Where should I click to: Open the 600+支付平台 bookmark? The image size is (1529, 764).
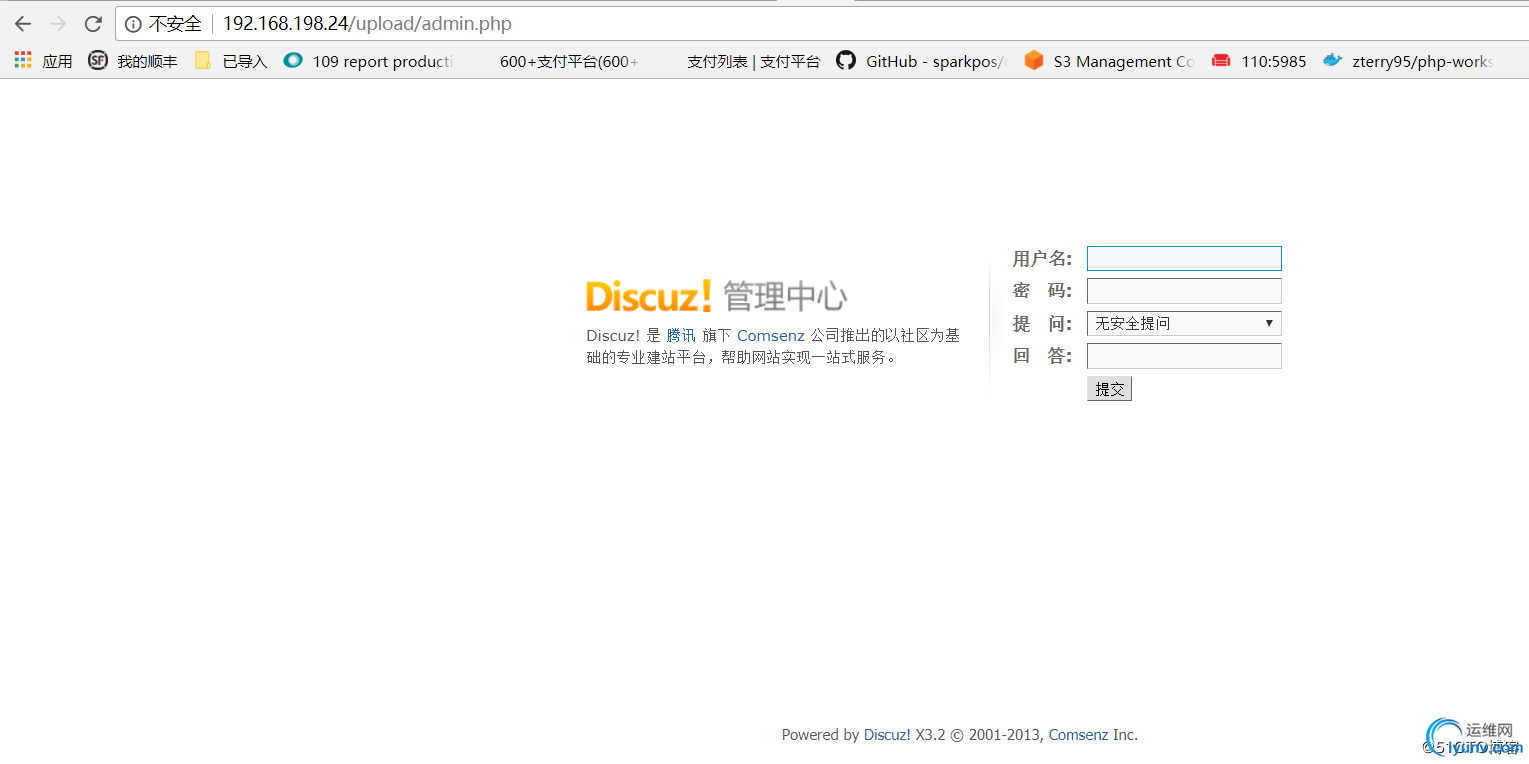pyautogui.click(x=568, y=61)
